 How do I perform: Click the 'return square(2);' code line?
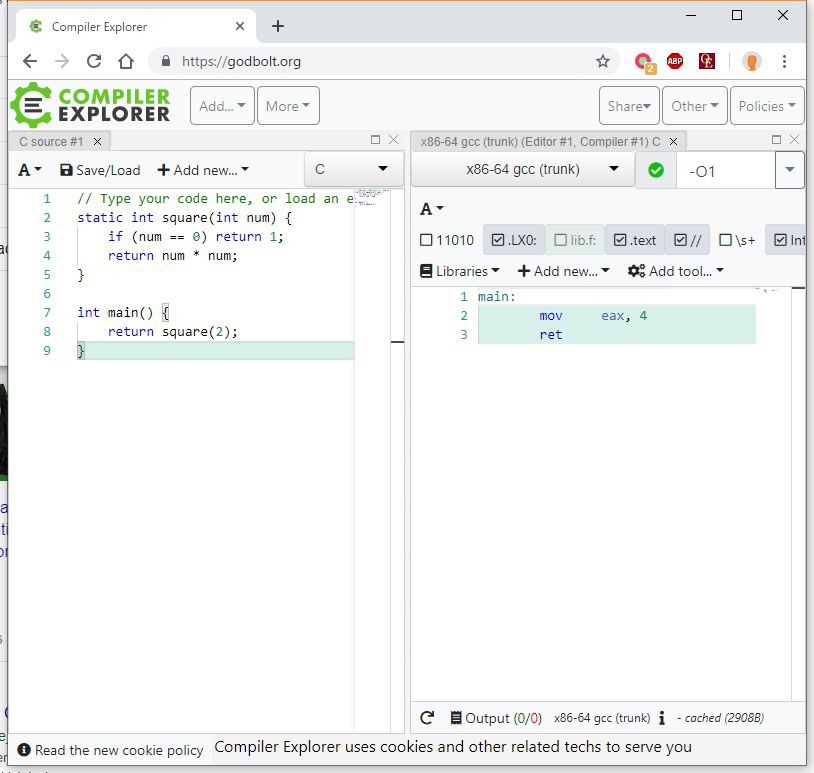(x=172, y=331)
